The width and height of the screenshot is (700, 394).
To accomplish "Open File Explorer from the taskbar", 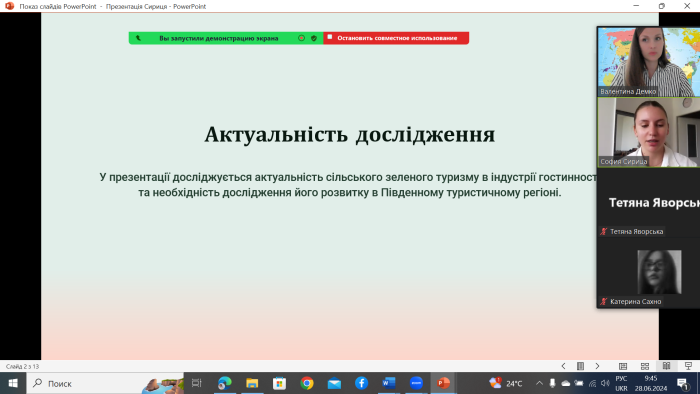I will tap(252, 383).
